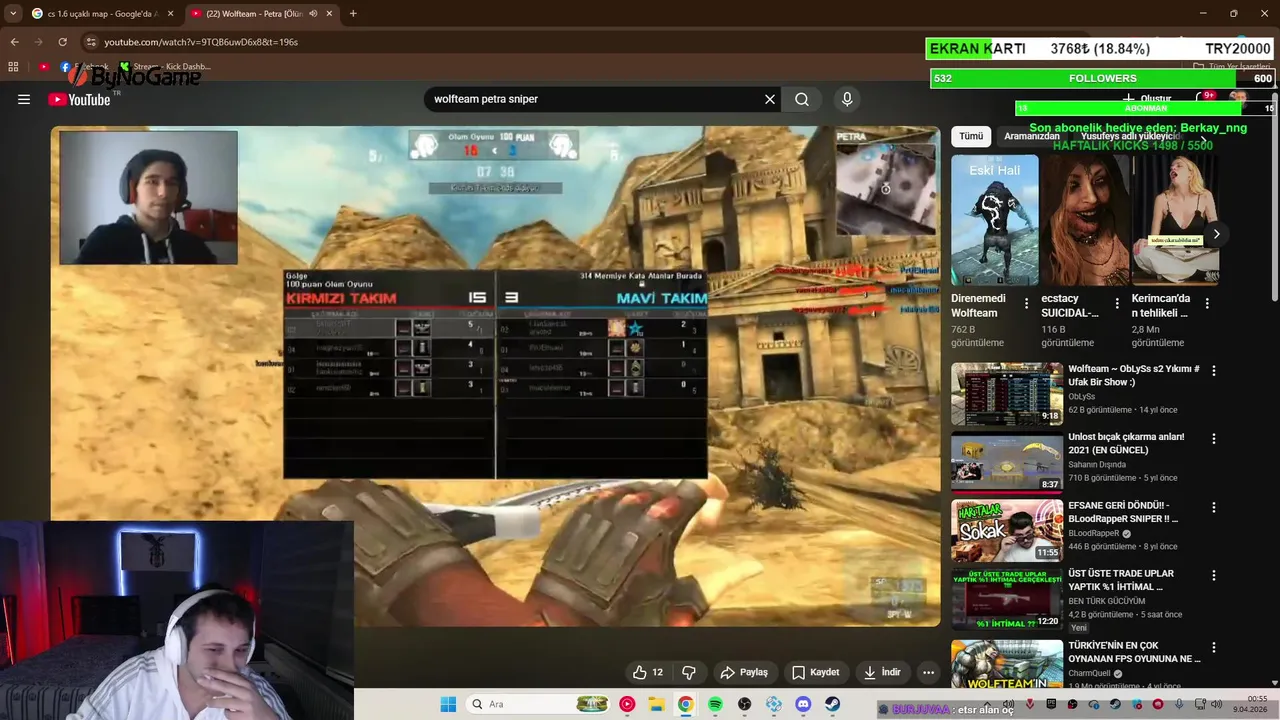Open more video actions ellipsis

(x=929, y=672)
